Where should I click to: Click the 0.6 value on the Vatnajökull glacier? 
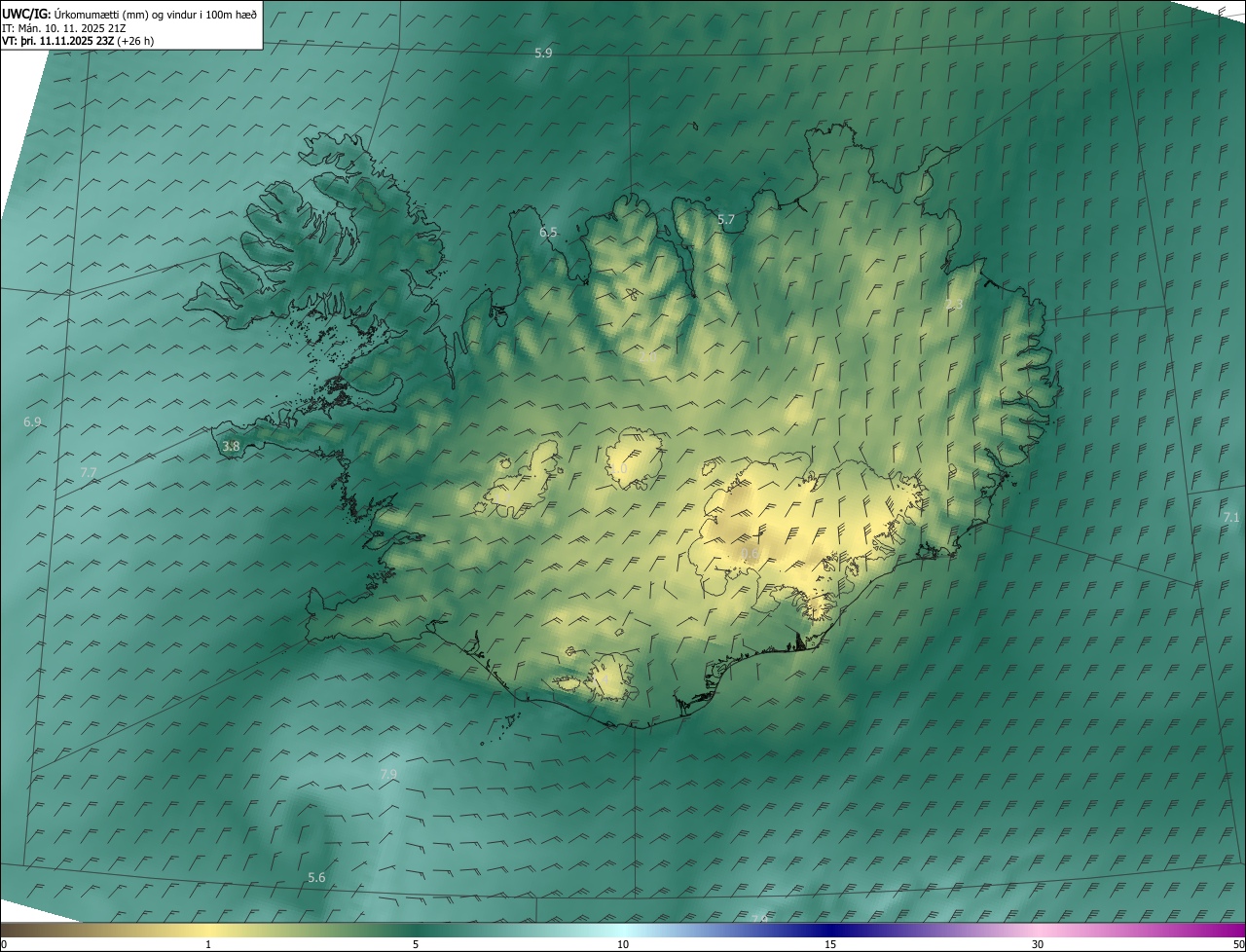749,554
